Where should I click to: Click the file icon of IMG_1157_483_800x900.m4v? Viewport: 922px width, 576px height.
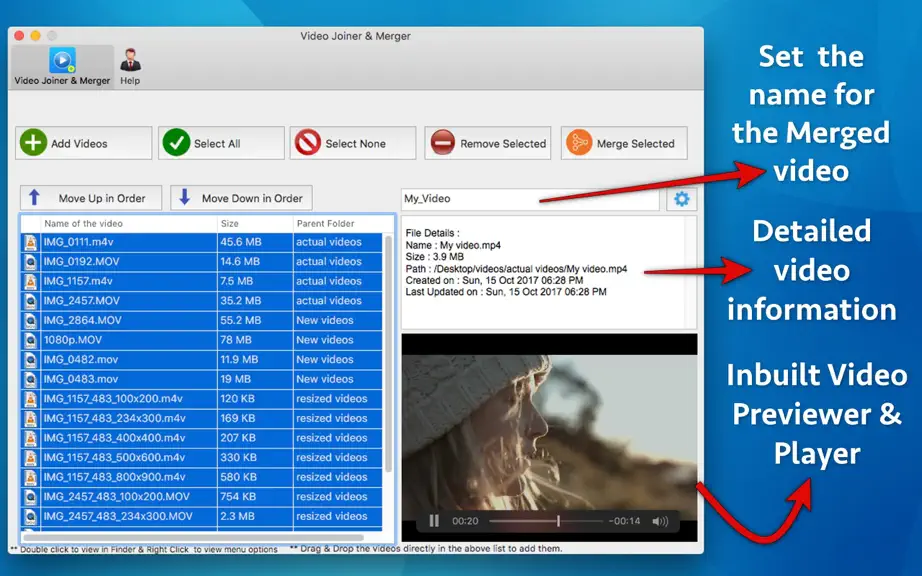[x=30, y=477]
